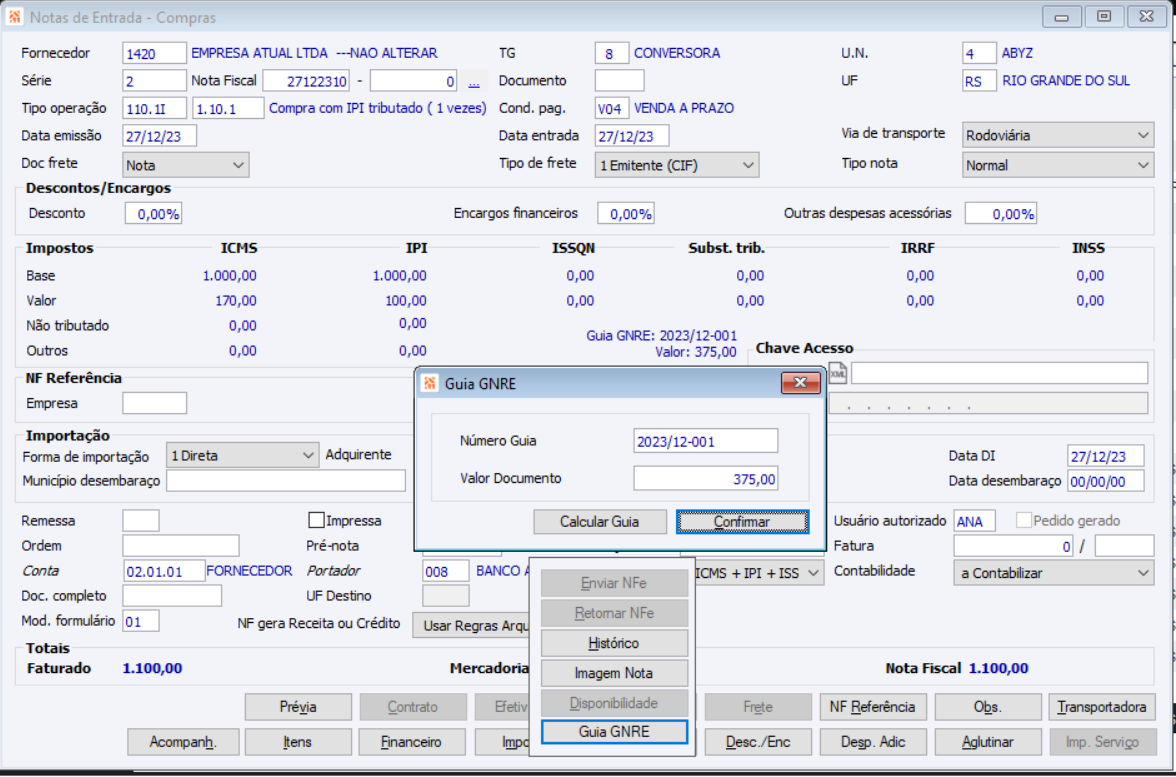The width and height of the screenshot is (1176, 777).
Task: Click the Fornecedor code field
Action: [154, 53]
